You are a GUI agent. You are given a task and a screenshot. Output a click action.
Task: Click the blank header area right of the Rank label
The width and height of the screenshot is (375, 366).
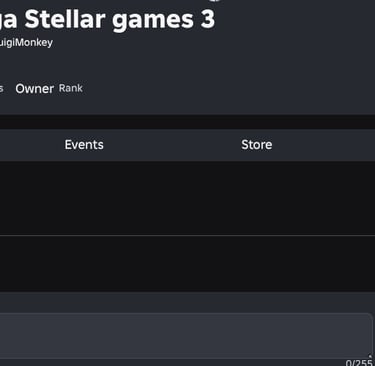point(229,89)
